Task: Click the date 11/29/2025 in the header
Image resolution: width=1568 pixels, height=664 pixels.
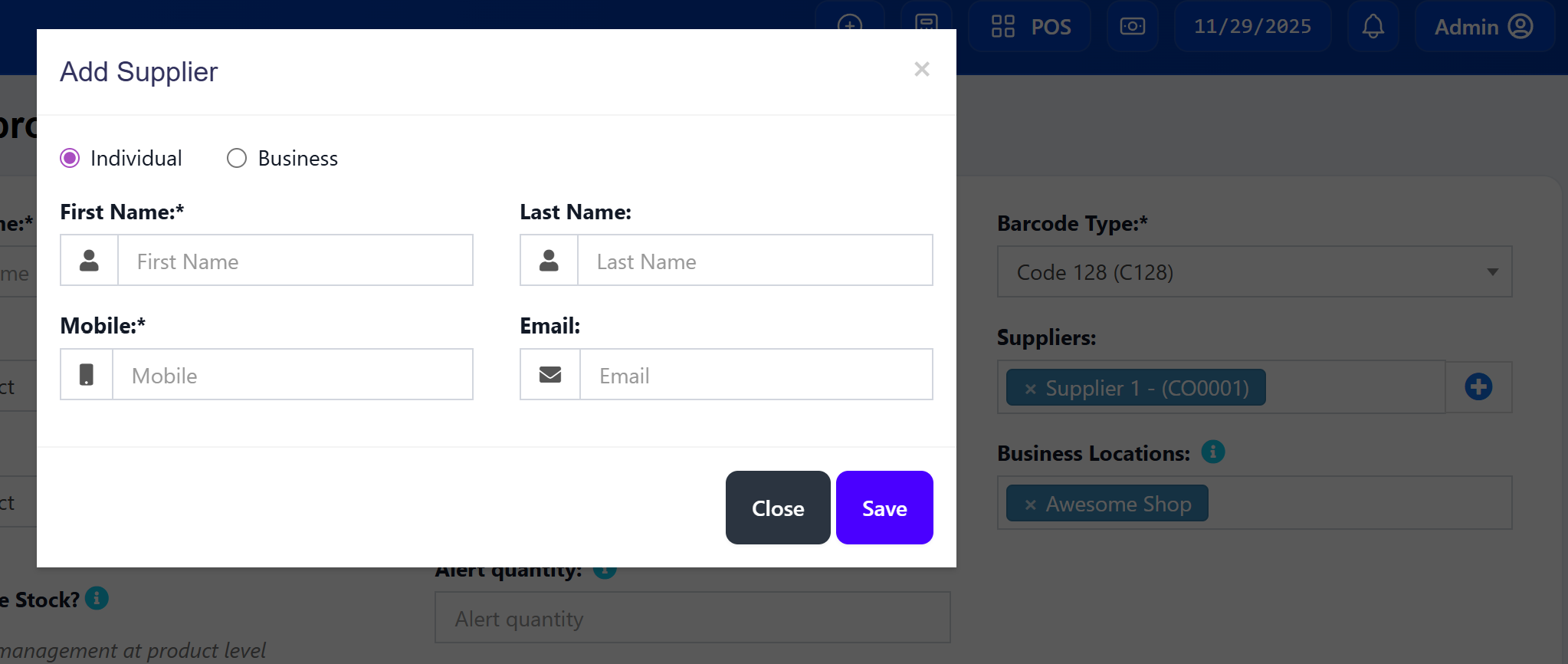Action: (1252, 26)
